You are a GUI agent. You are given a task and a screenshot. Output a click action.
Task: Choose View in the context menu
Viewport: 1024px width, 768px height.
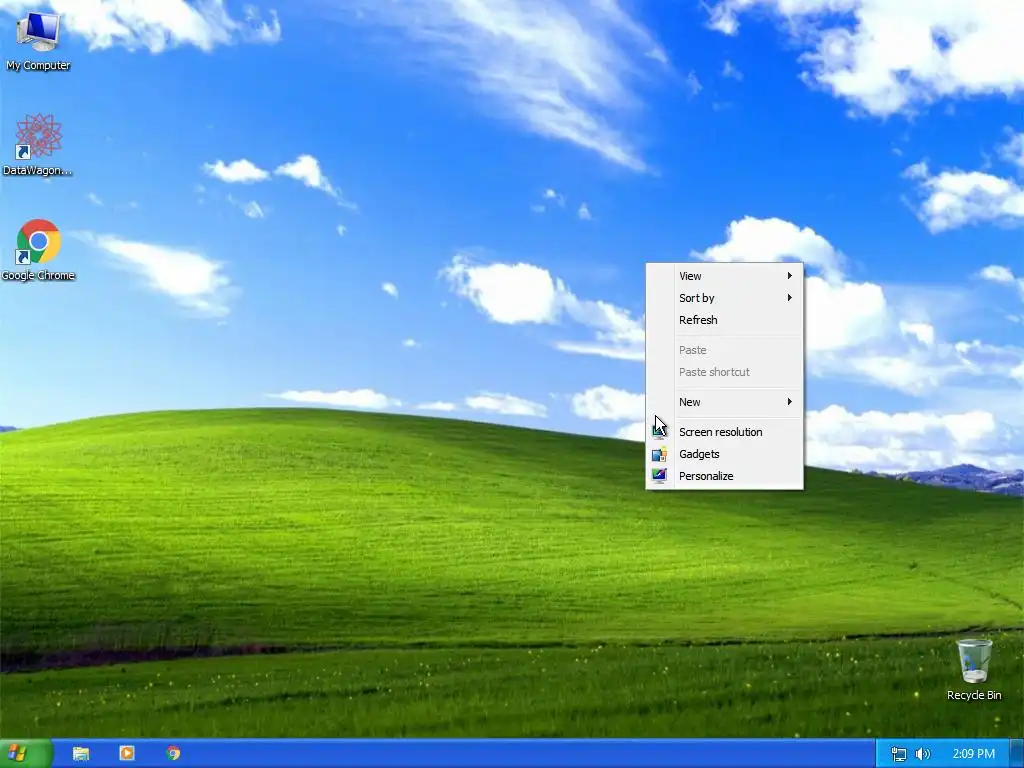click(x=724, y=276)
